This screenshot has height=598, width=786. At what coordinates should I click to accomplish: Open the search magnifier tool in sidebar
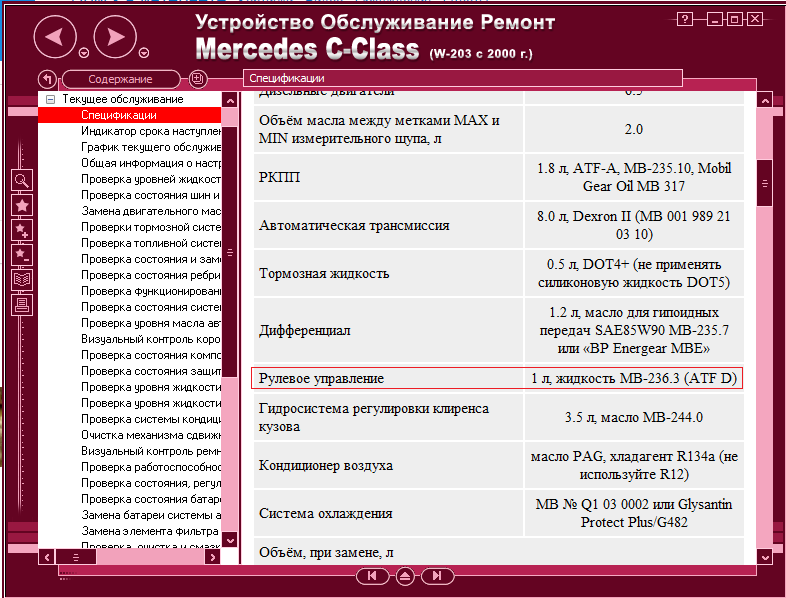point(22,180)
